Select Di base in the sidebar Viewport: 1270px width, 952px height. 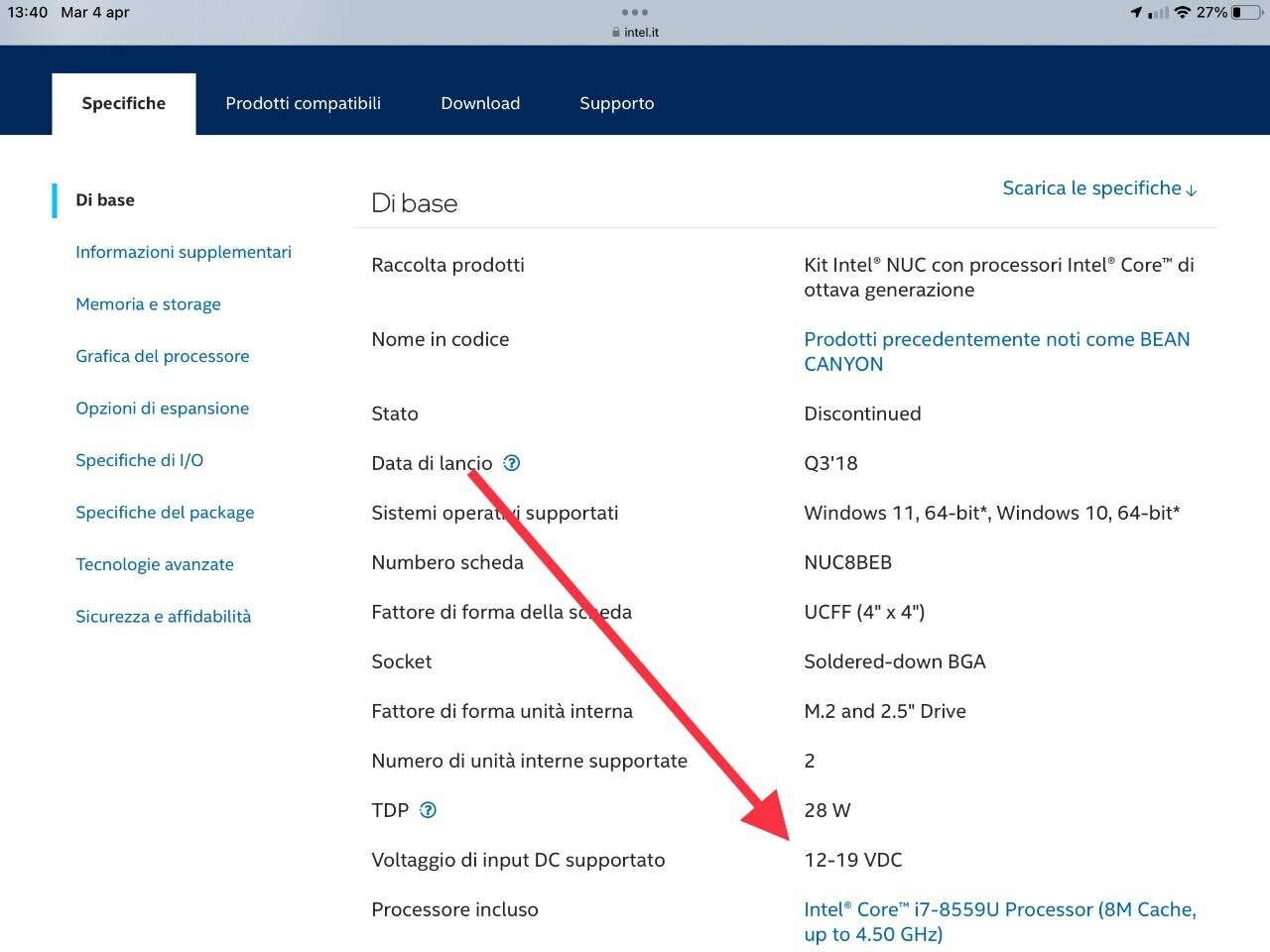point(105,200)
